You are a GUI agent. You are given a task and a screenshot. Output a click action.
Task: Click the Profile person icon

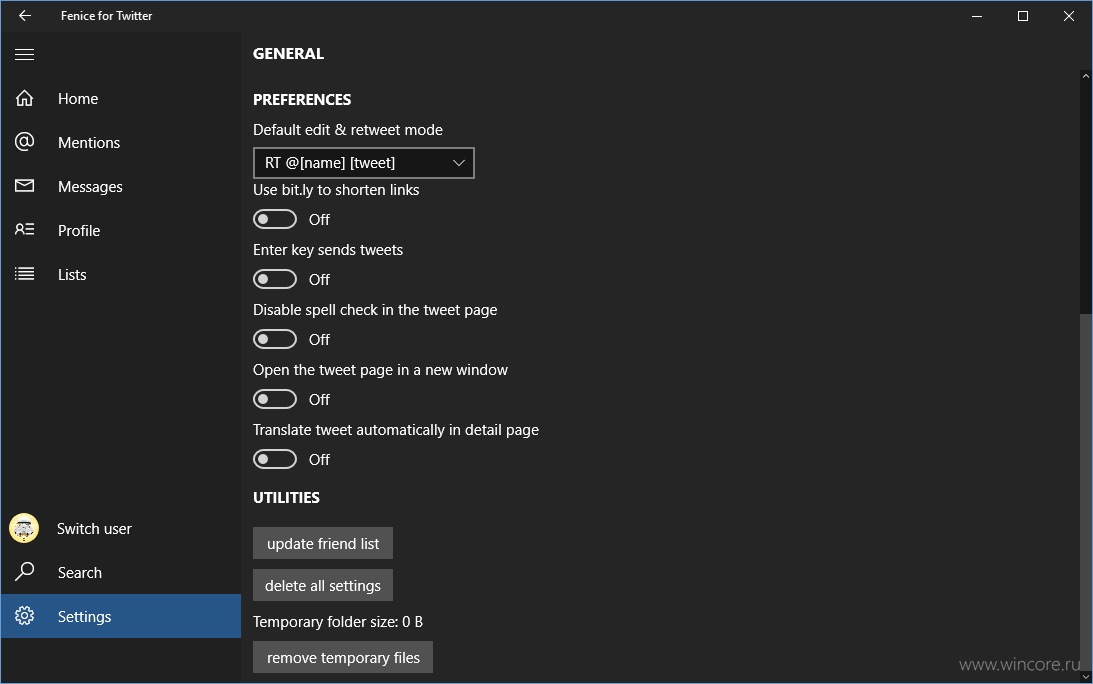(x=24, y=229)
